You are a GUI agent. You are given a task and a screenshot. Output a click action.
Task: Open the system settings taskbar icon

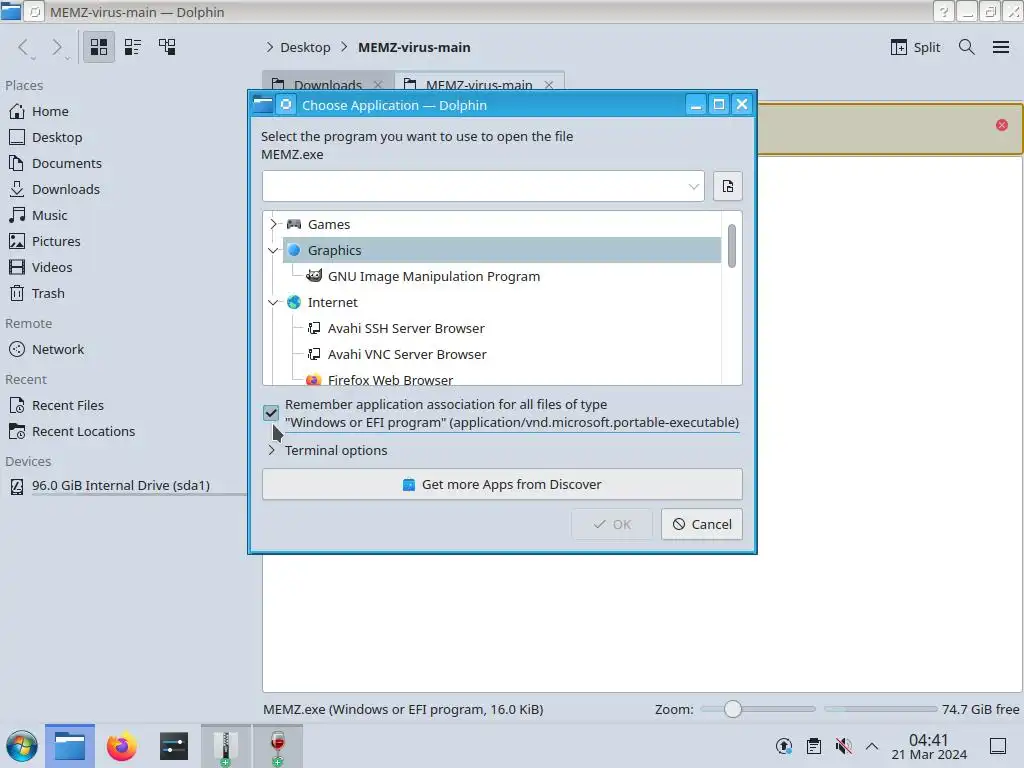click(x=174, y=746)
